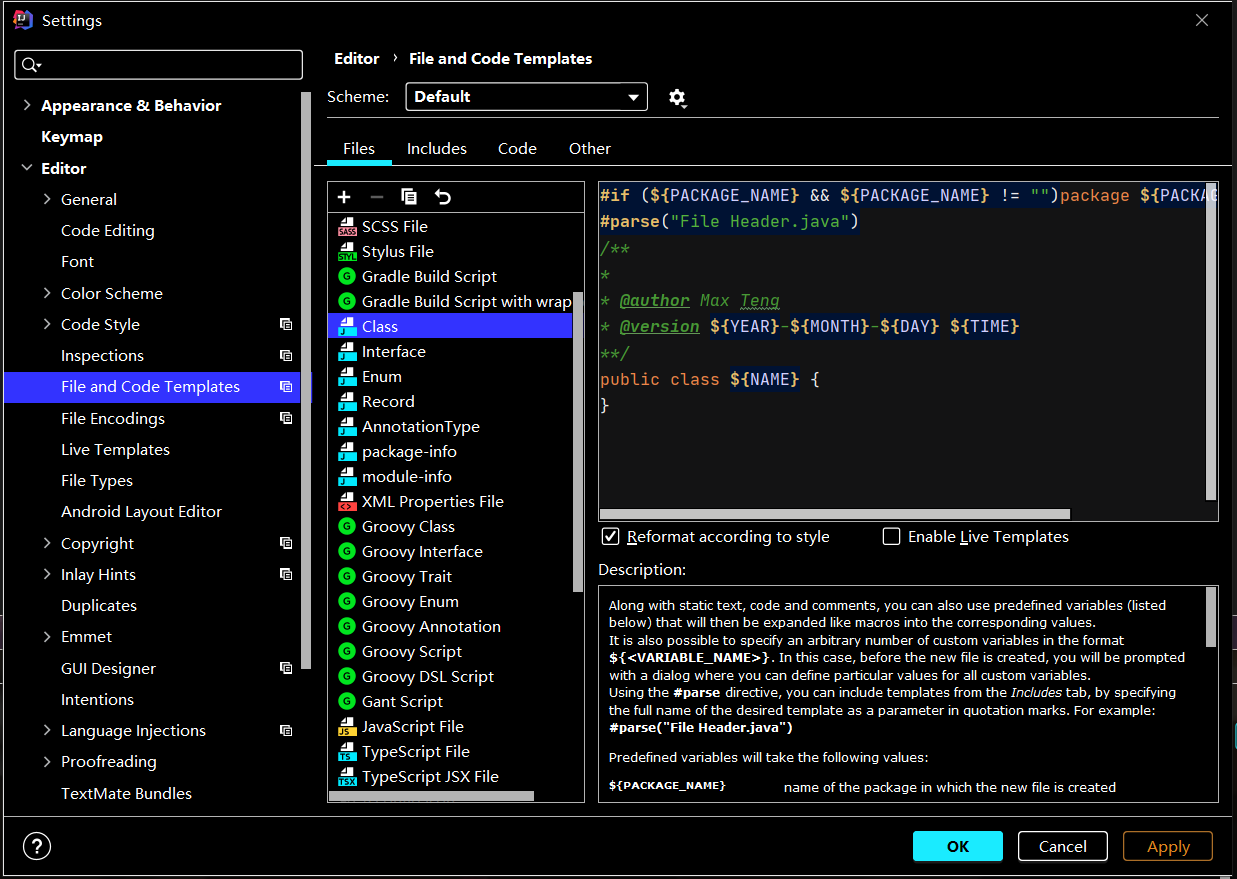Select the JavaScript File template
Image resolution: width=1237 pixels, height=879 pixels.
412,727
